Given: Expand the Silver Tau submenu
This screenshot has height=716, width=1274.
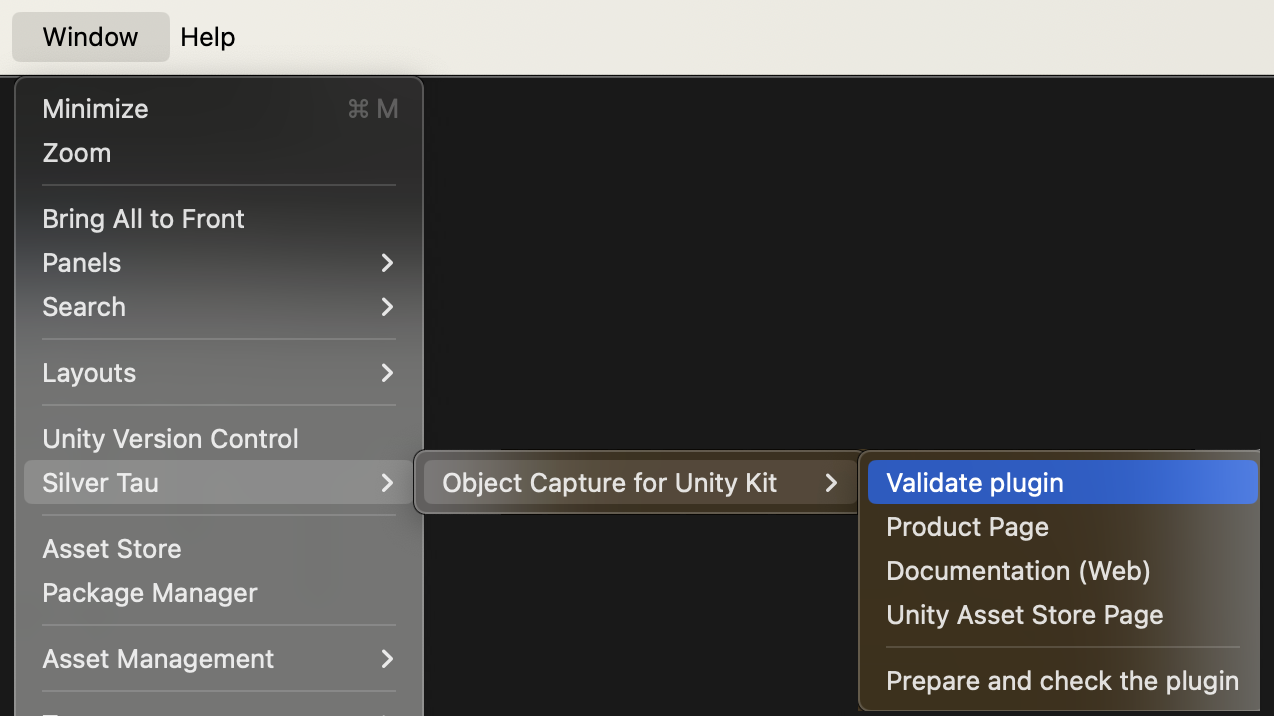Looking at the screenshot, I should 220,483.
